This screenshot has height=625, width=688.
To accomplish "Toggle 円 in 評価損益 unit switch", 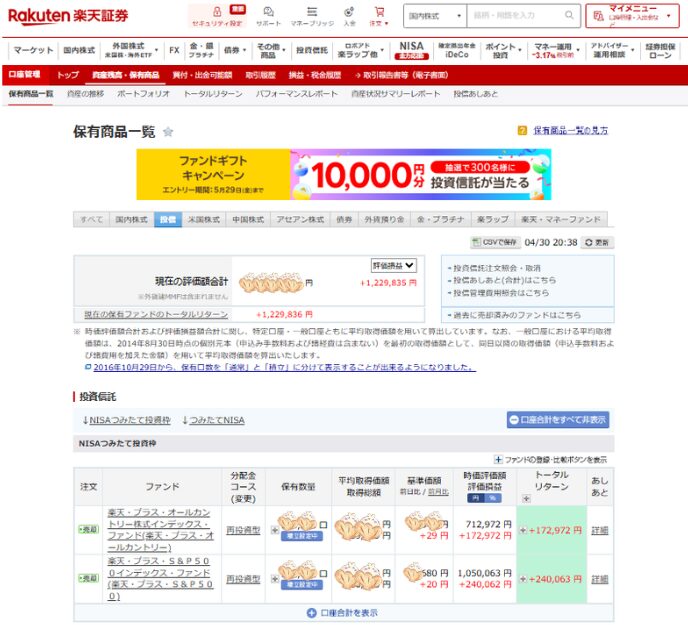I will pyautogui.click(x=476, y=498).
